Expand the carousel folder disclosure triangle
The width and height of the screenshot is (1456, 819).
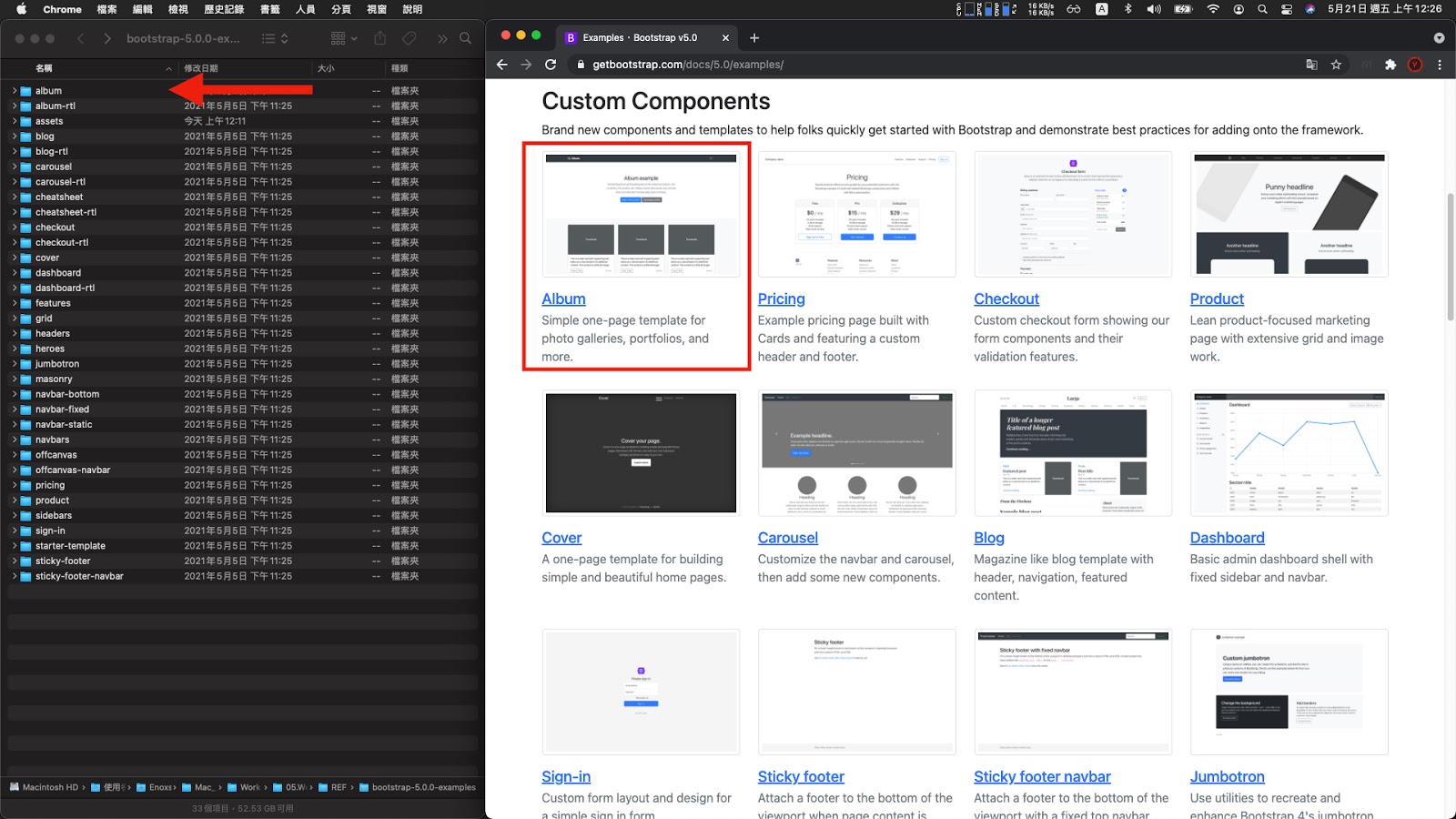pyautogui.click(x=15, y=167)
